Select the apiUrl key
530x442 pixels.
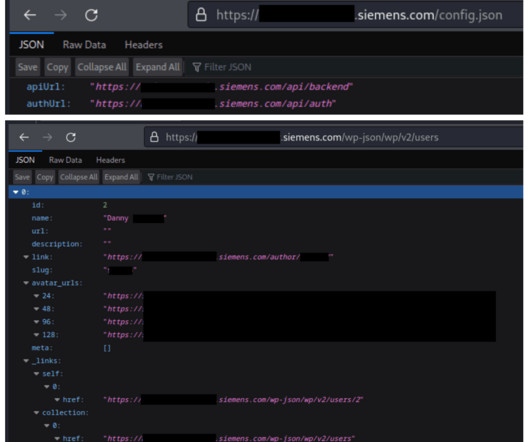coord(45,87)
